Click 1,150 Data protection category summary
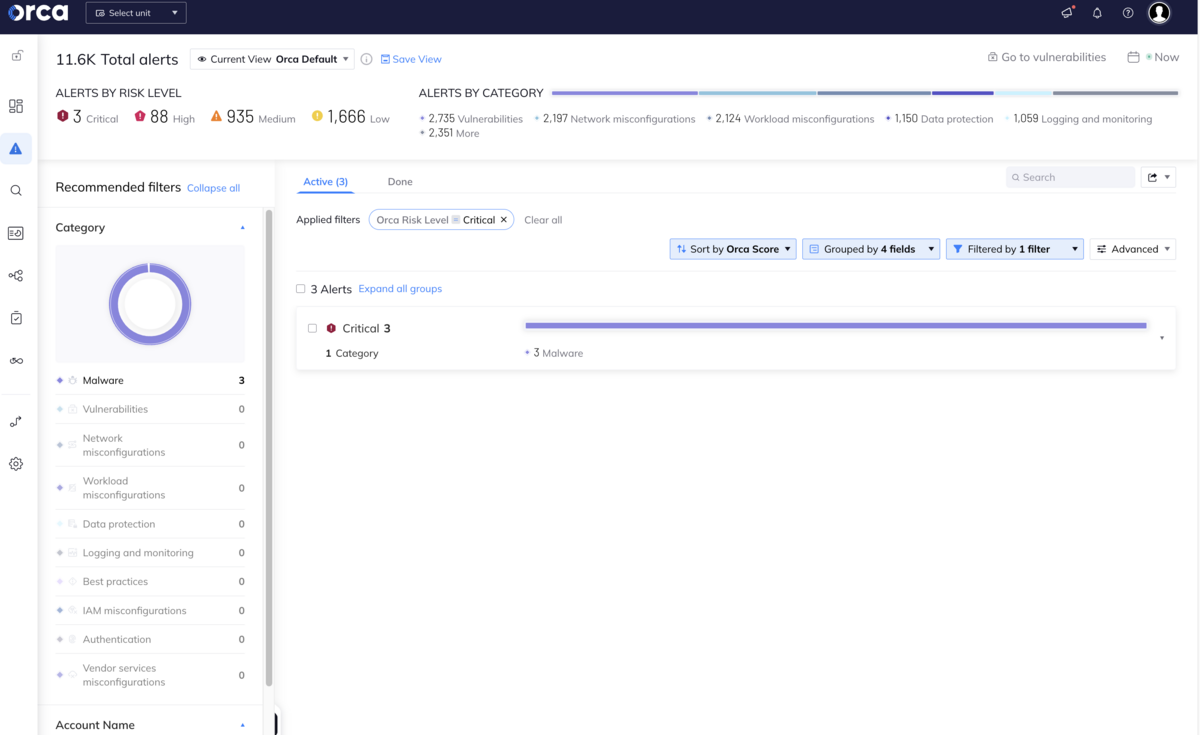 [x=940, y=119]
